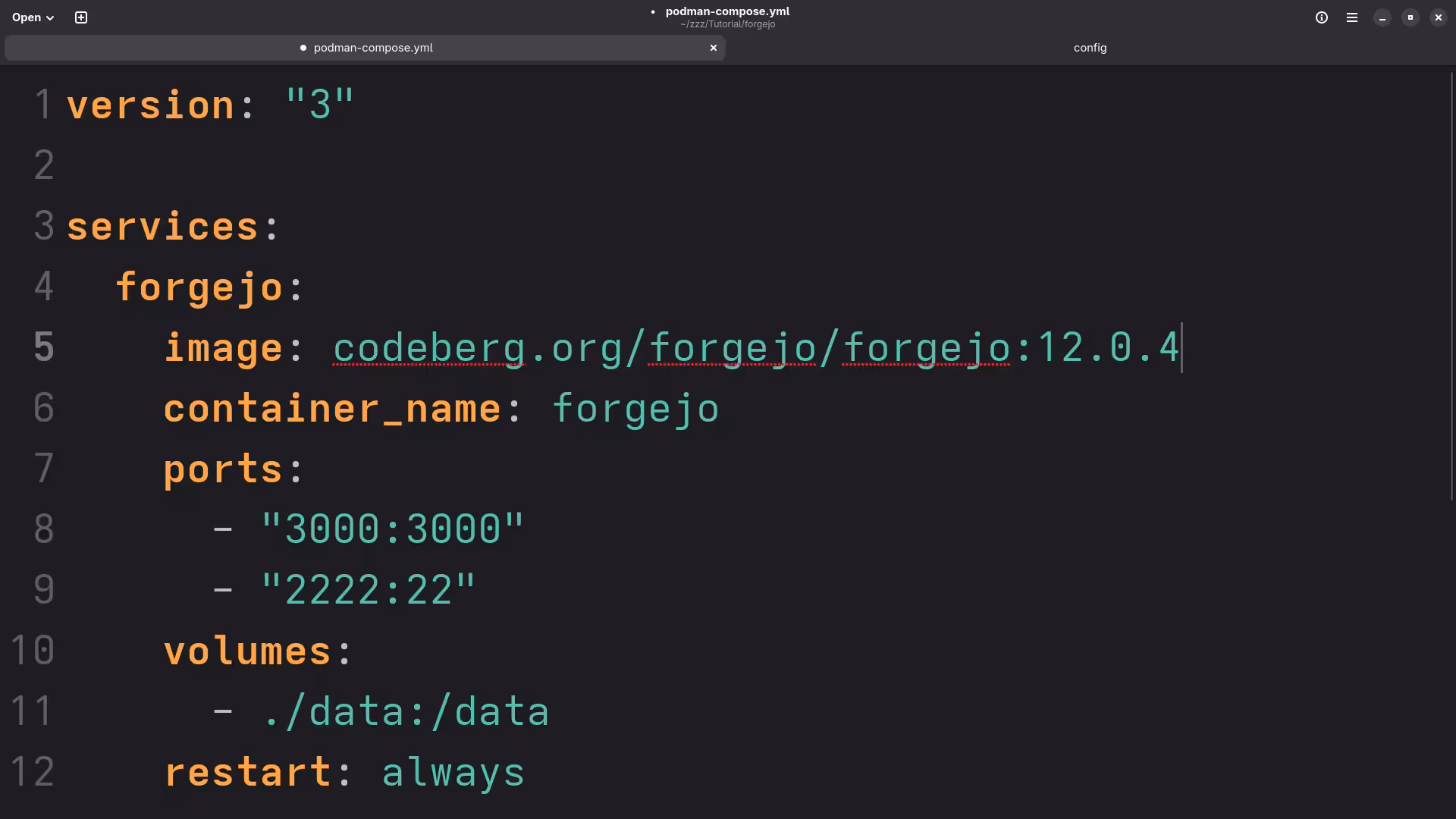Click the "3000:3000" port mapping
Viewport: 1456px width, 819px height.
click(x=393, y=529)
